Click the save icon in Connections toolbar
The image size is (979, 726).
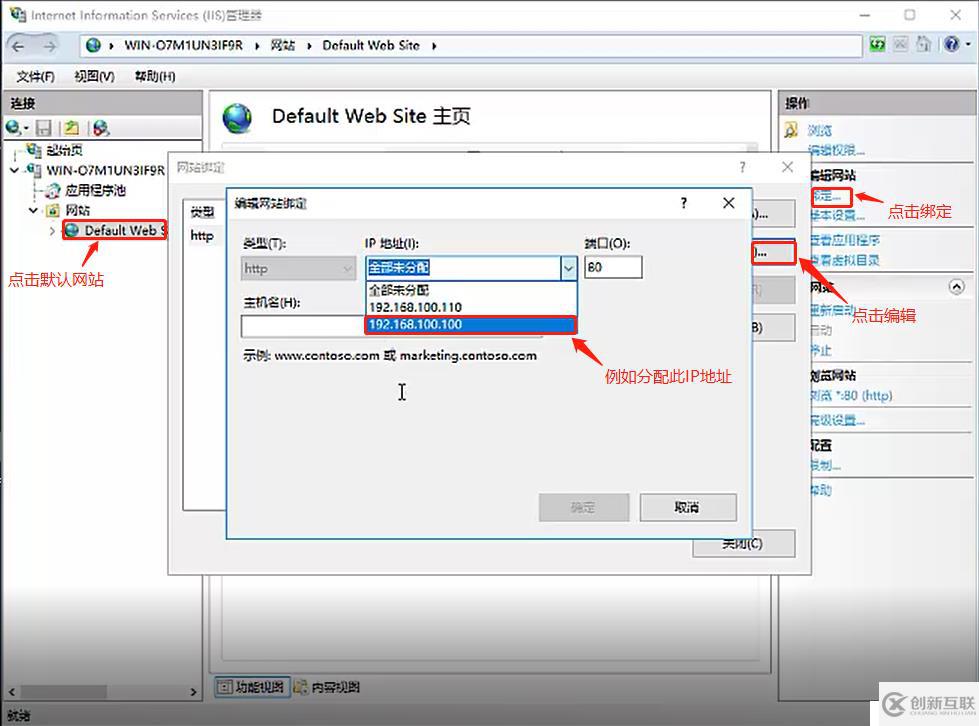43,128
